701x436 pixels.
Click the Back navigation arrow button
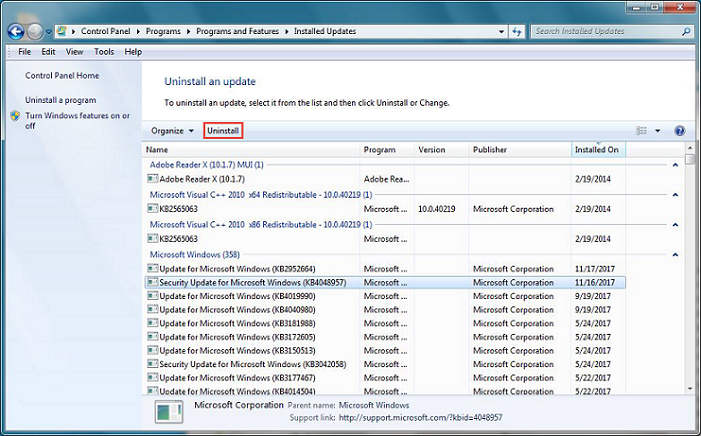point(18,31)
